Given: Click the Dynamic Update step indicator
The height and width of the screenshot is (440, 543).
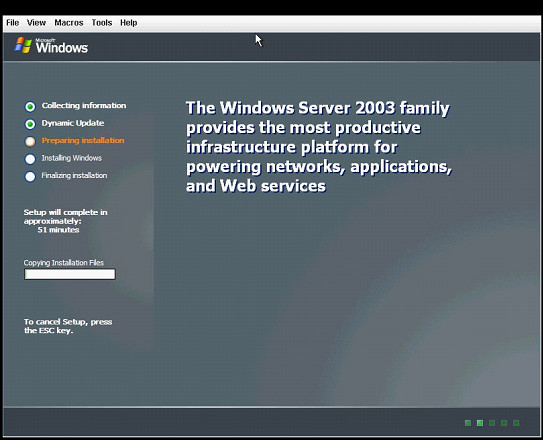Looking at the screenshot, I should [30, 124].
